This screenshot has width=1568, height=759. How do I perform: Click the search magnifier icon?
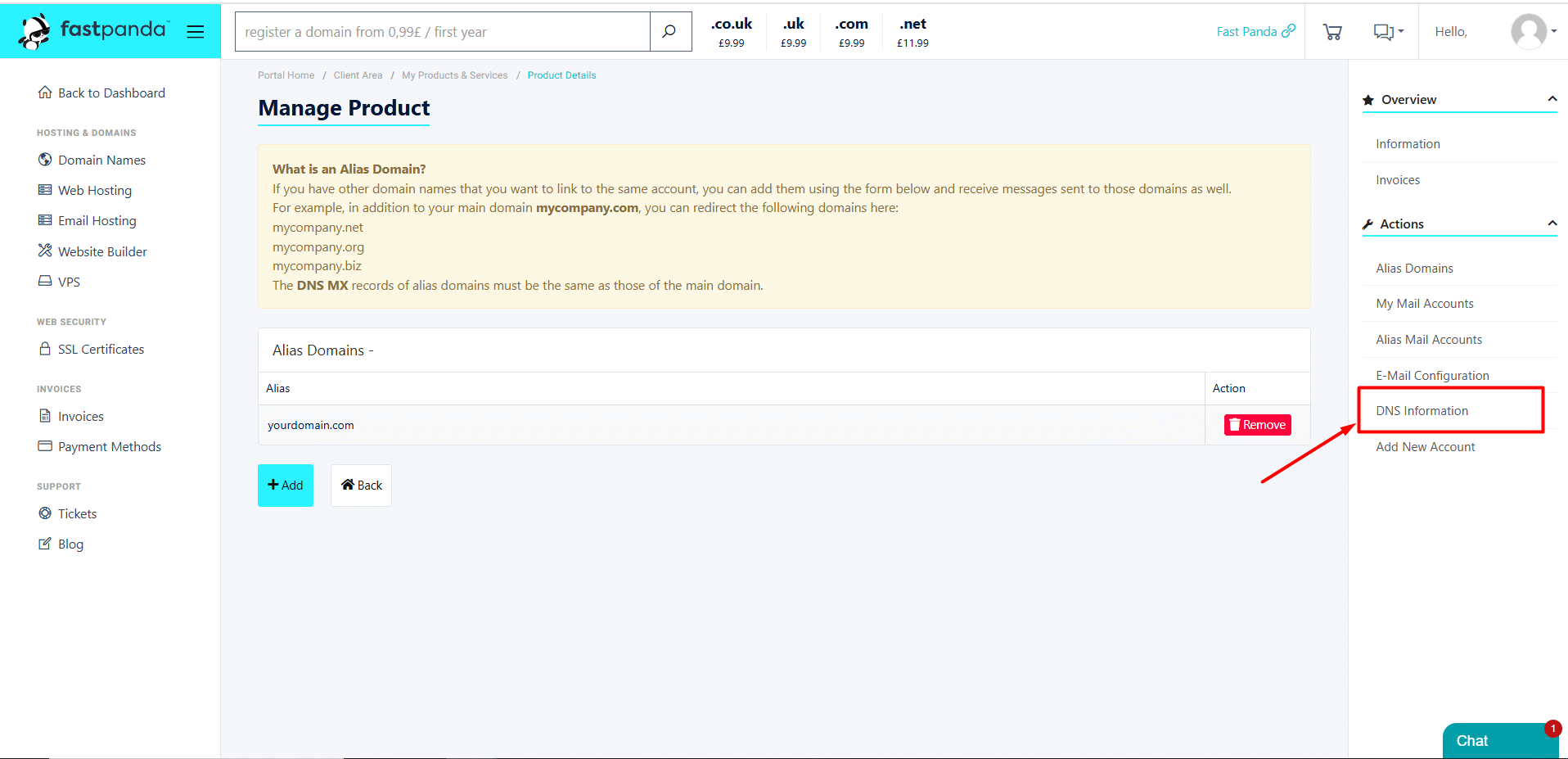coord(669,32)
